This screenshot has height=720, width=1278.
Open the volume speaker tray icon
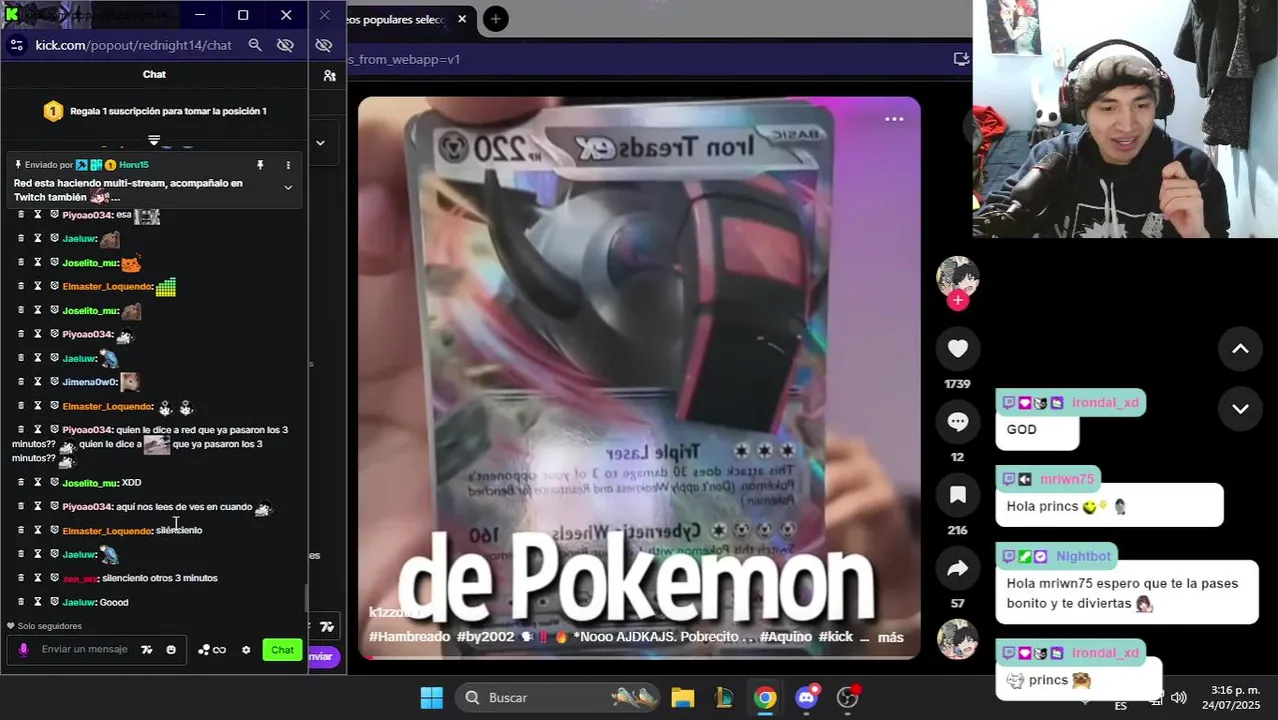click(x=1178, y=698)
